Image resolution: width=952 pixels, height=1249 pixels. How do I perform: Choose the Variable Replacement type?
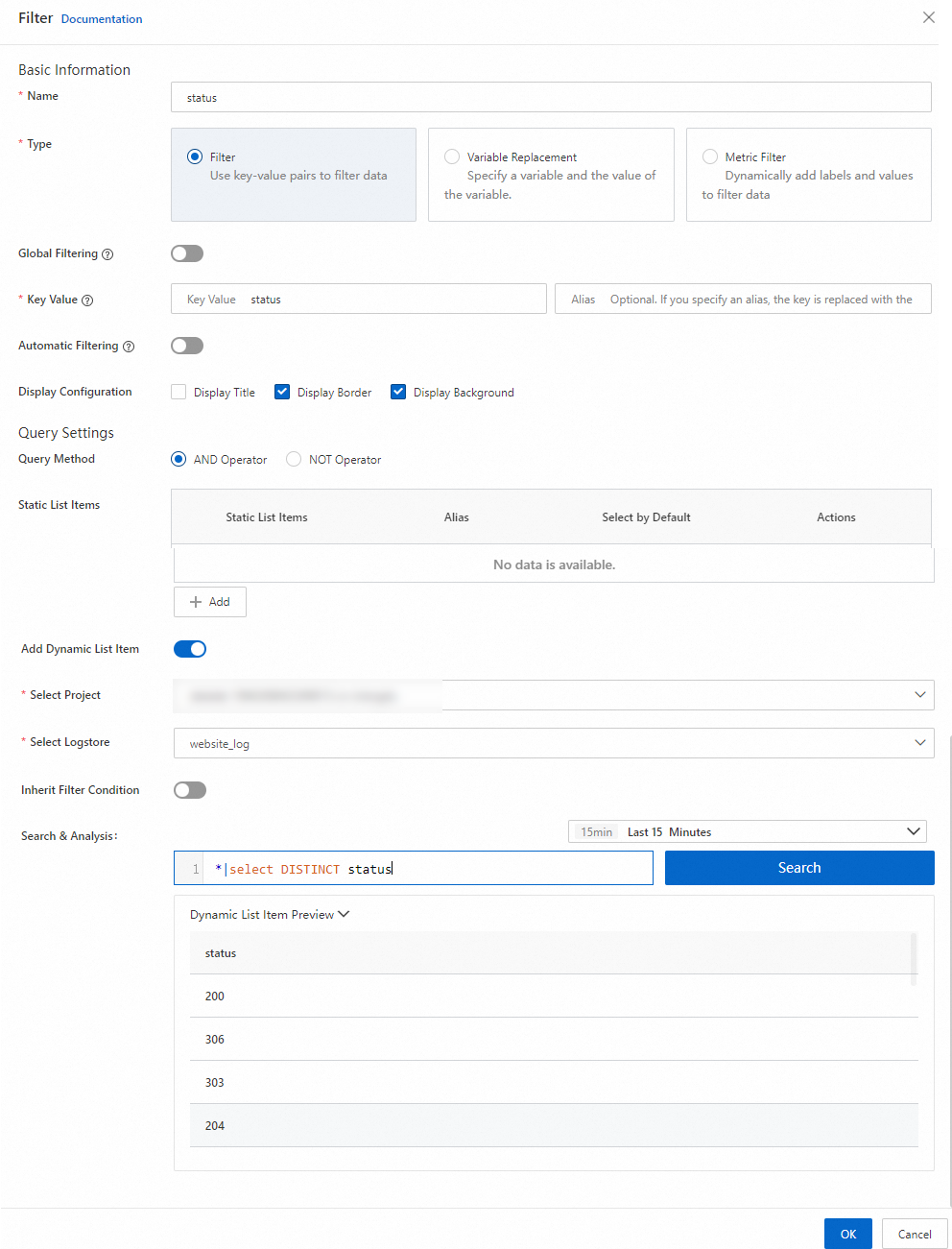point(452,156)
